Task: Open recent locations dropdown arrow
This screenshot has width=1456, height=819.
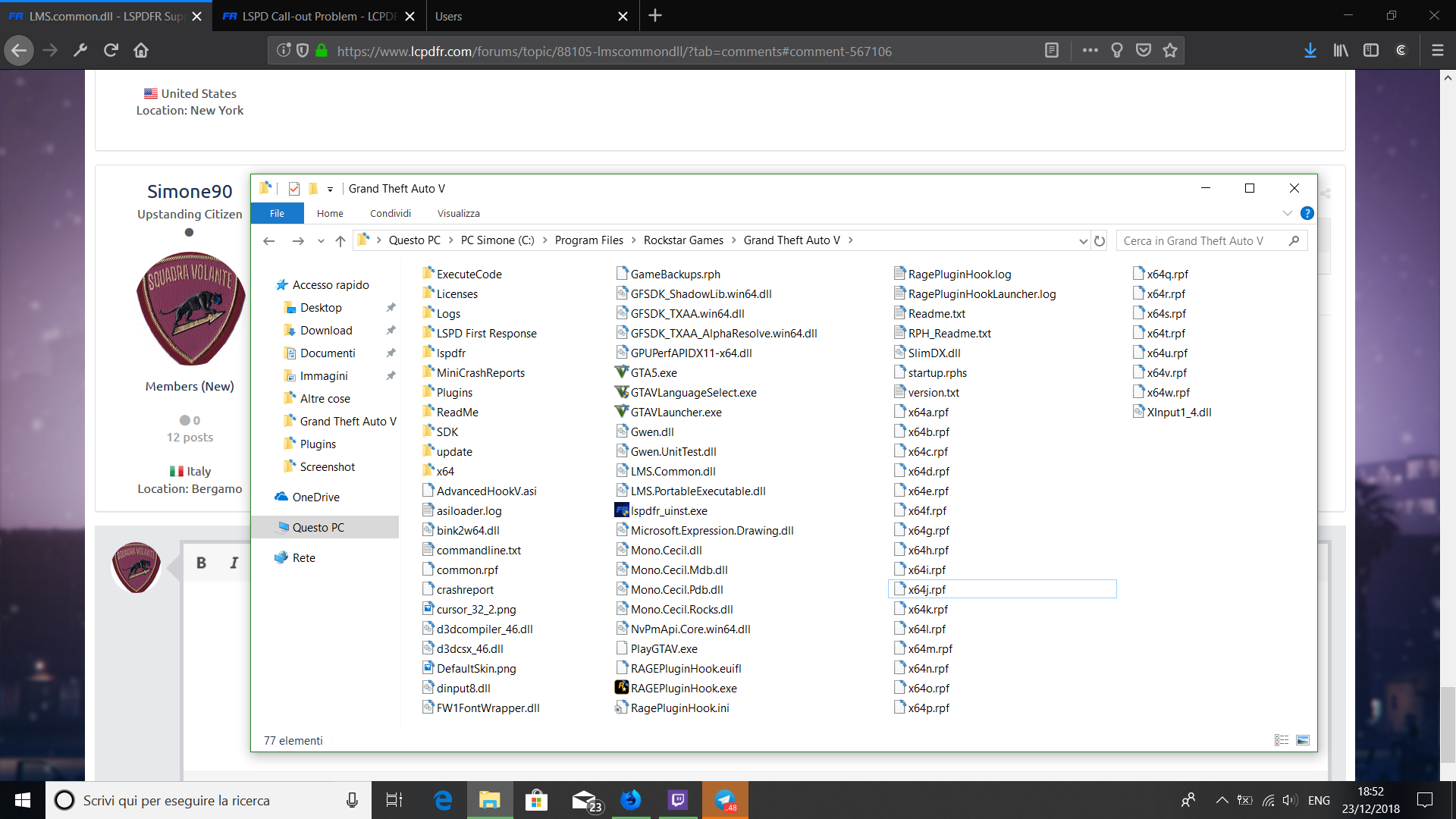Action: pos(321,241)
